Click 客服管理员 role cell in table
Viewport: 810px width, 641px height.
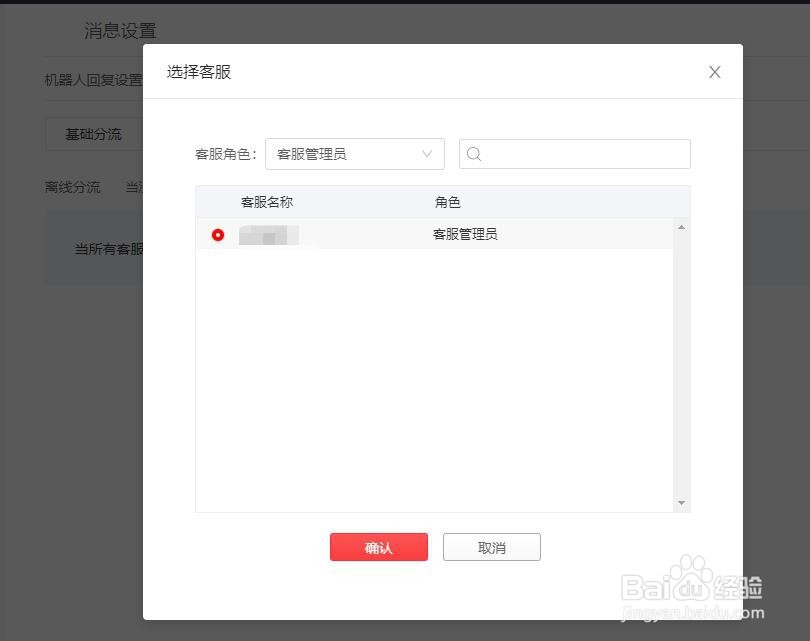pos(465,234)
